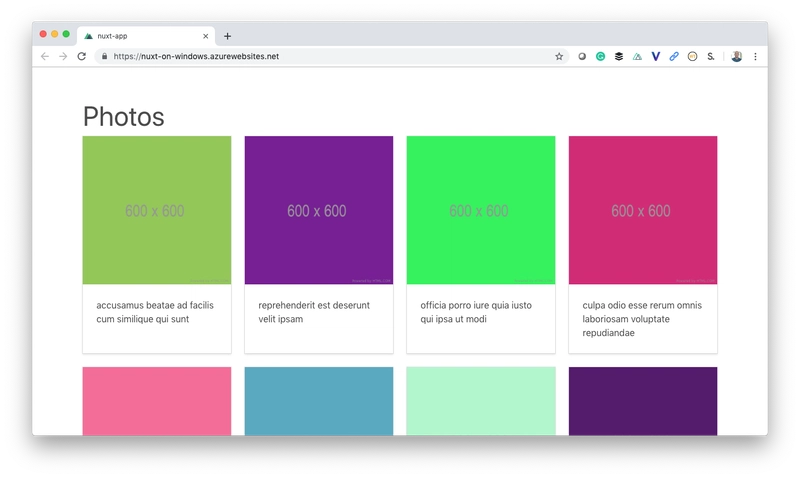This screenshot has width=800, height=478.
Task: Click the address bar URL field
Action: click(300, 57)
